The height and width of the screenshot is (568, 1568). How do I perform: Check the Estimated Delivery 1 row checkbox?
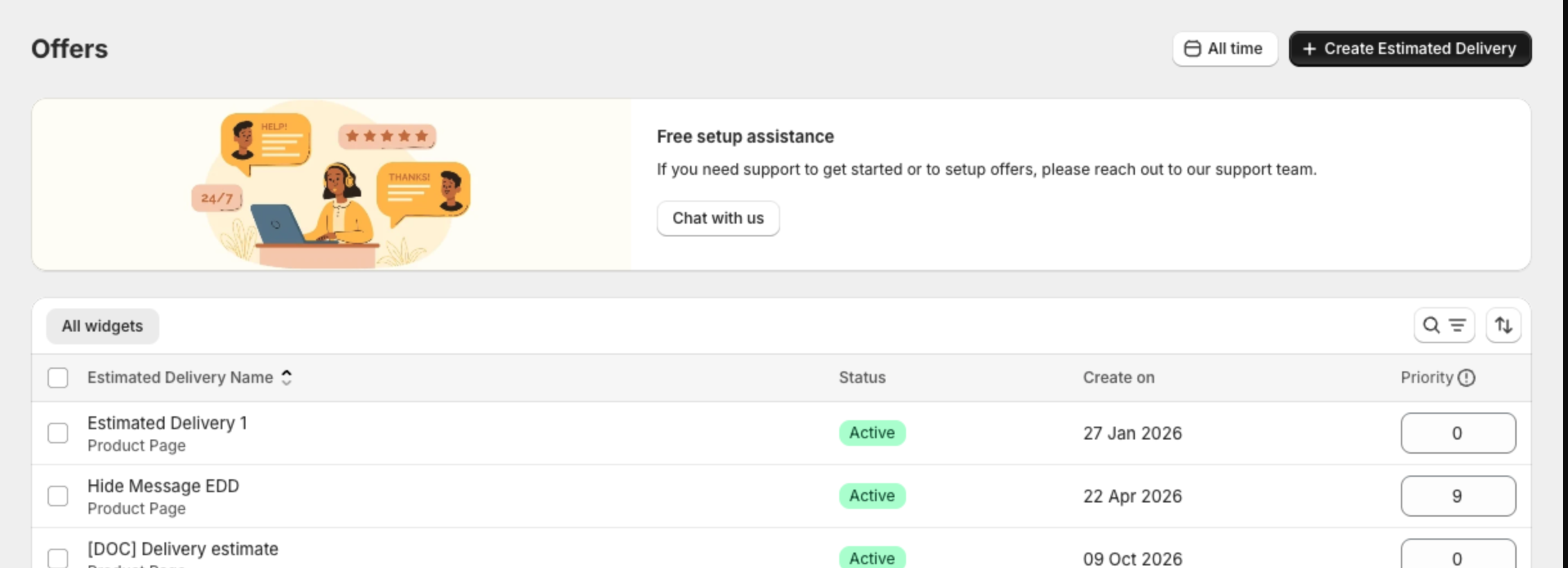[58, 433]
